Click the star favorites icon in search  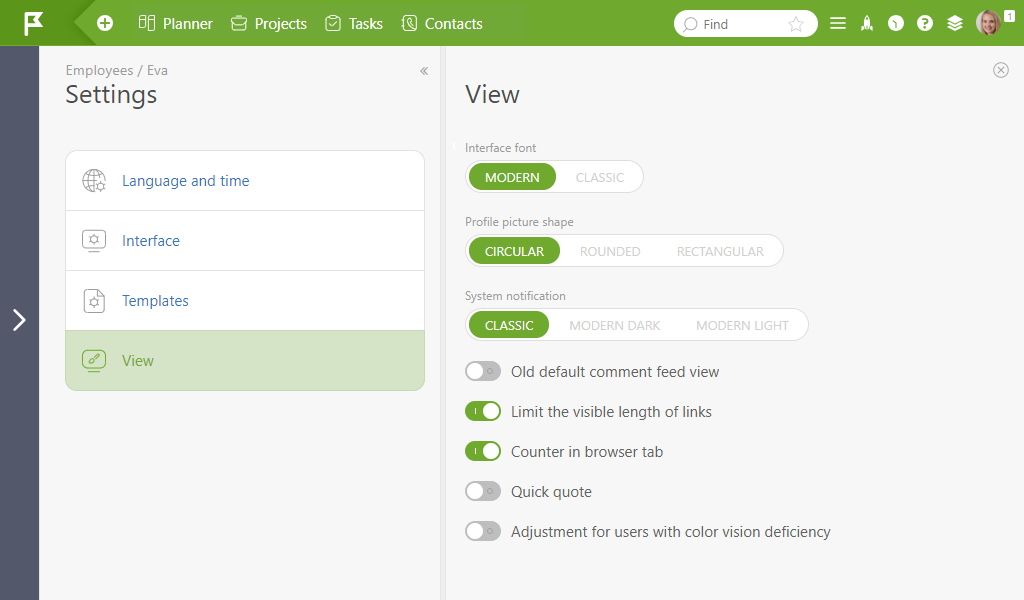(x=795, y=24)
